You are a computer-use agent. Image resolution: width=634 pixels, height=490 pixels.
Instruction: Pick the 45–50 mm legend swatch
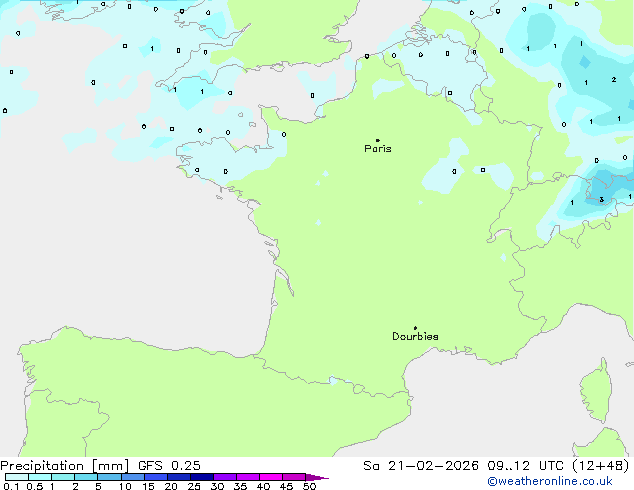[x=294, y=477]
